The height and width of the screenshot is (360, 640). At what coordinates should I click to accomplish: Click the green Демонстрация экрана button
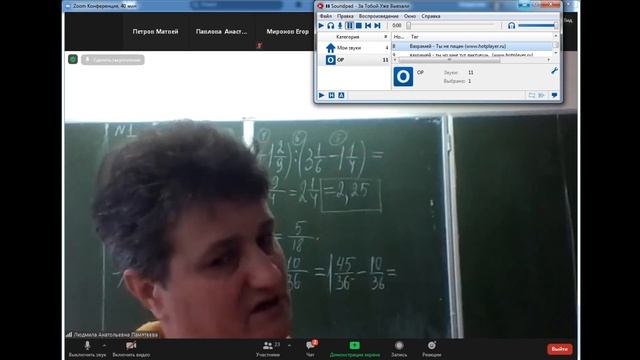354,349
